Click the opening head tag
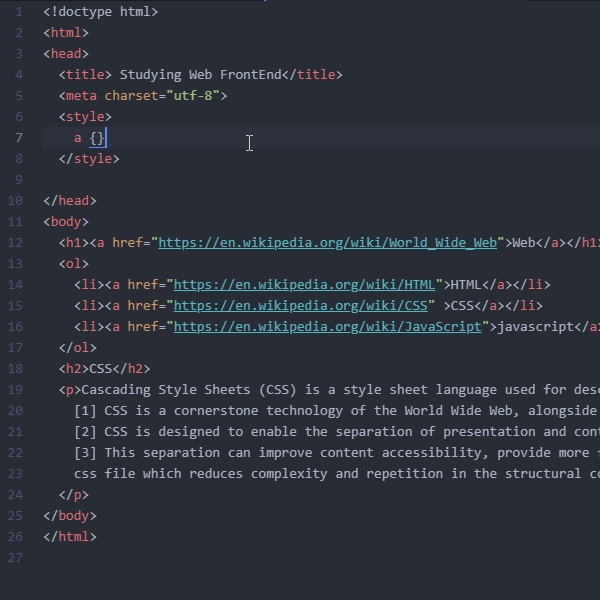This screenshot has height=600, width=600. (x=66, y=54)
